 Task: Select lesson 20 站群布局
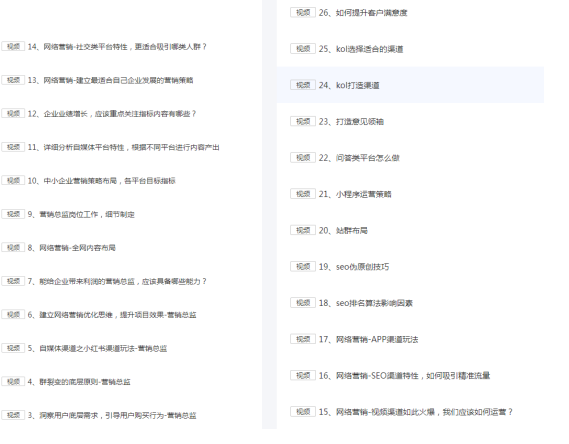tap(343, 230)
